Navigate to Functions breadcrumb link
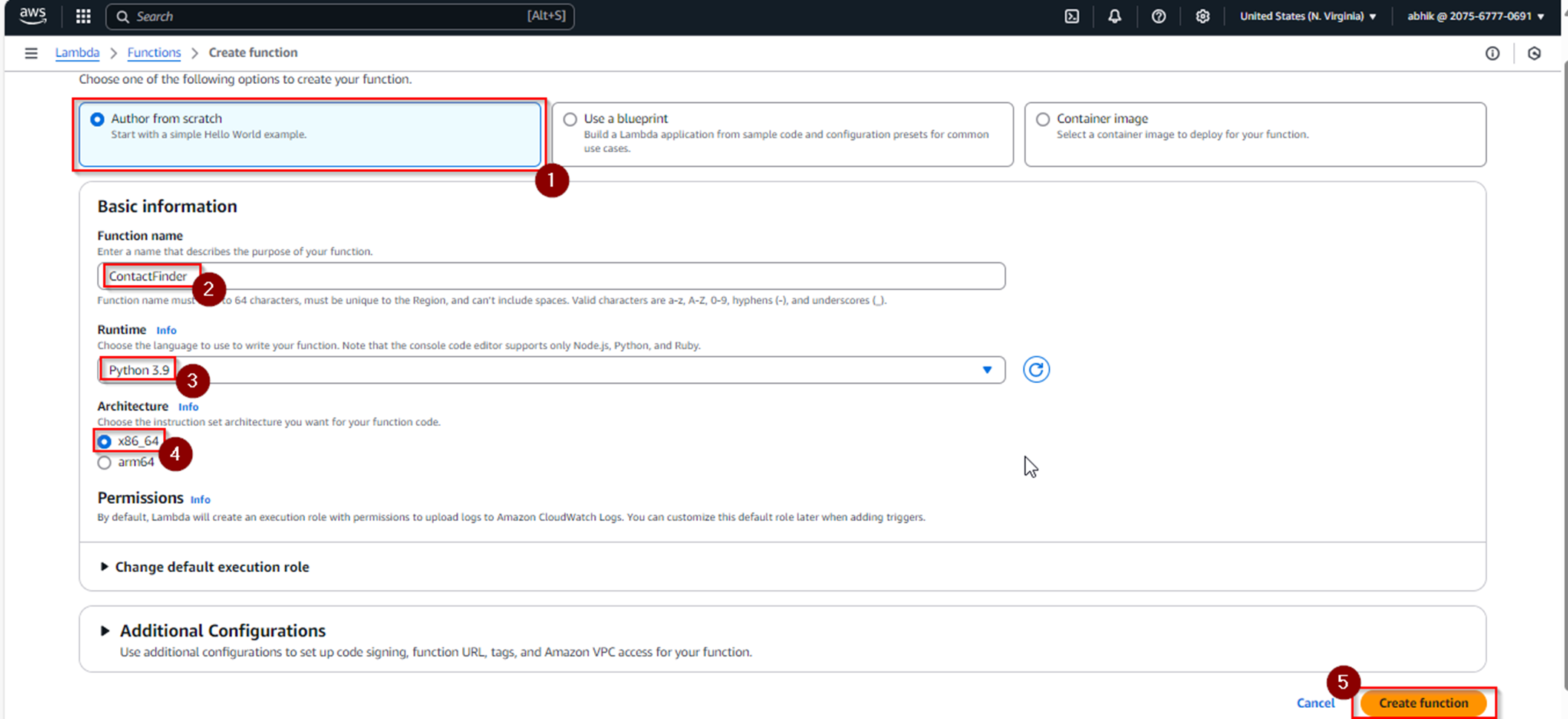Screen dimensions: 1568x719 pyautogui.click(x=154, y=53)
